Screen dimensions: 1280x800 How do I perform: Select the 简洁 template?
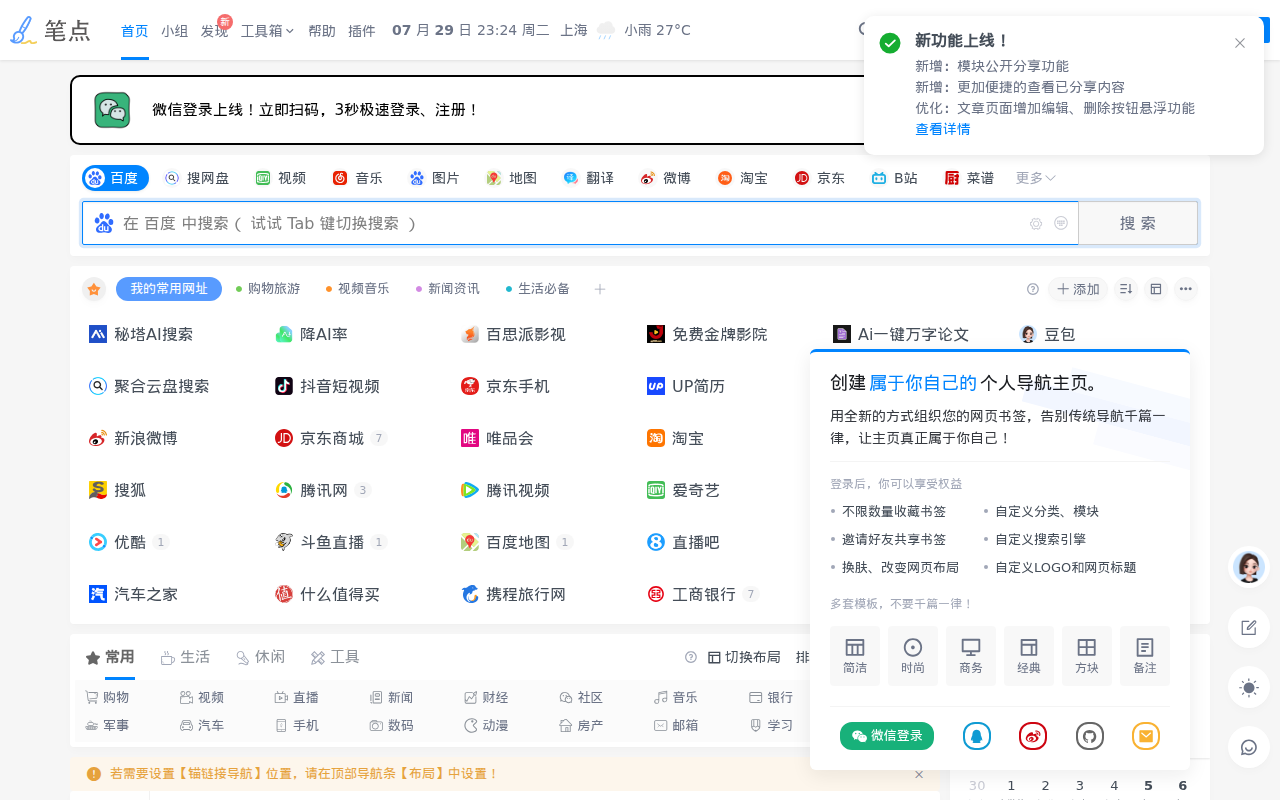(855, 656)
